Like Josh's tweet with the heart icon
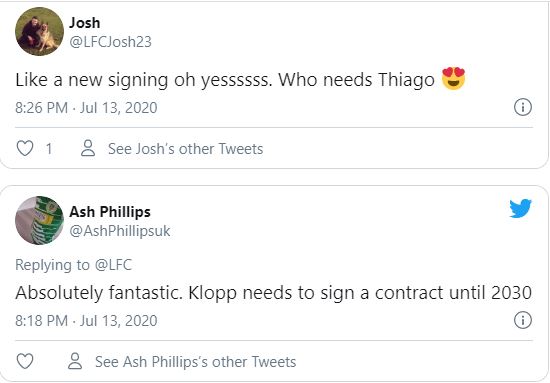The image size is (550, 383). [x=25, y=148]
